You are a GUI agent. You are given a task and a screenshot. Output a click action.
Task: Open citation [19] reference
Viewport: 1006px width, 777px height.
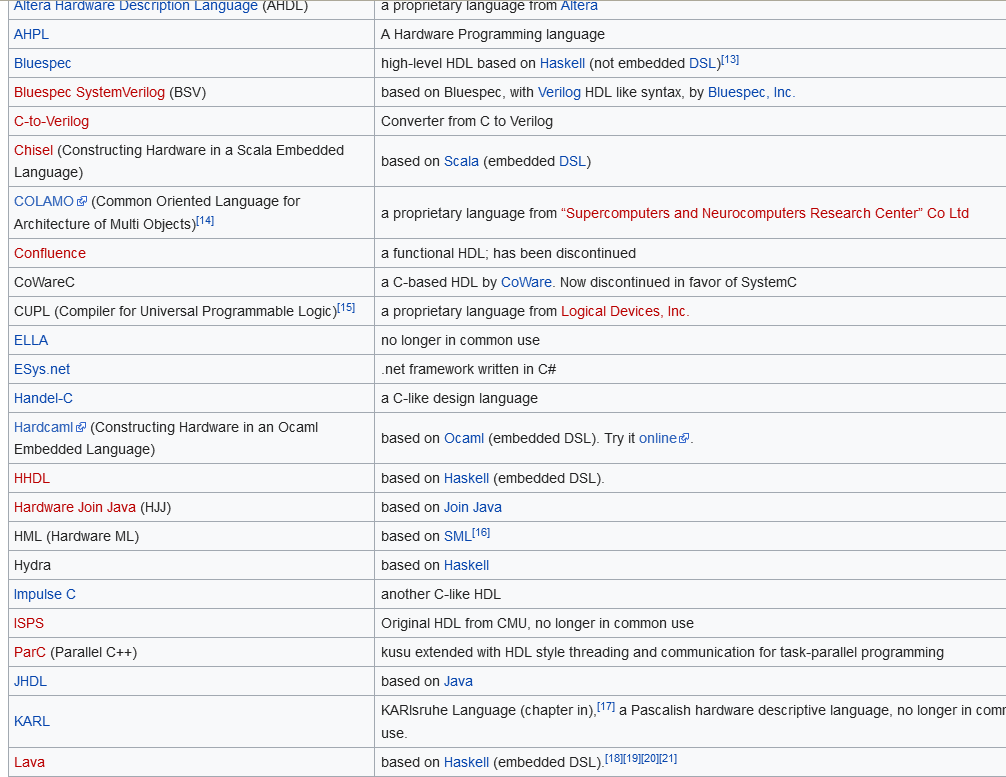632,758
